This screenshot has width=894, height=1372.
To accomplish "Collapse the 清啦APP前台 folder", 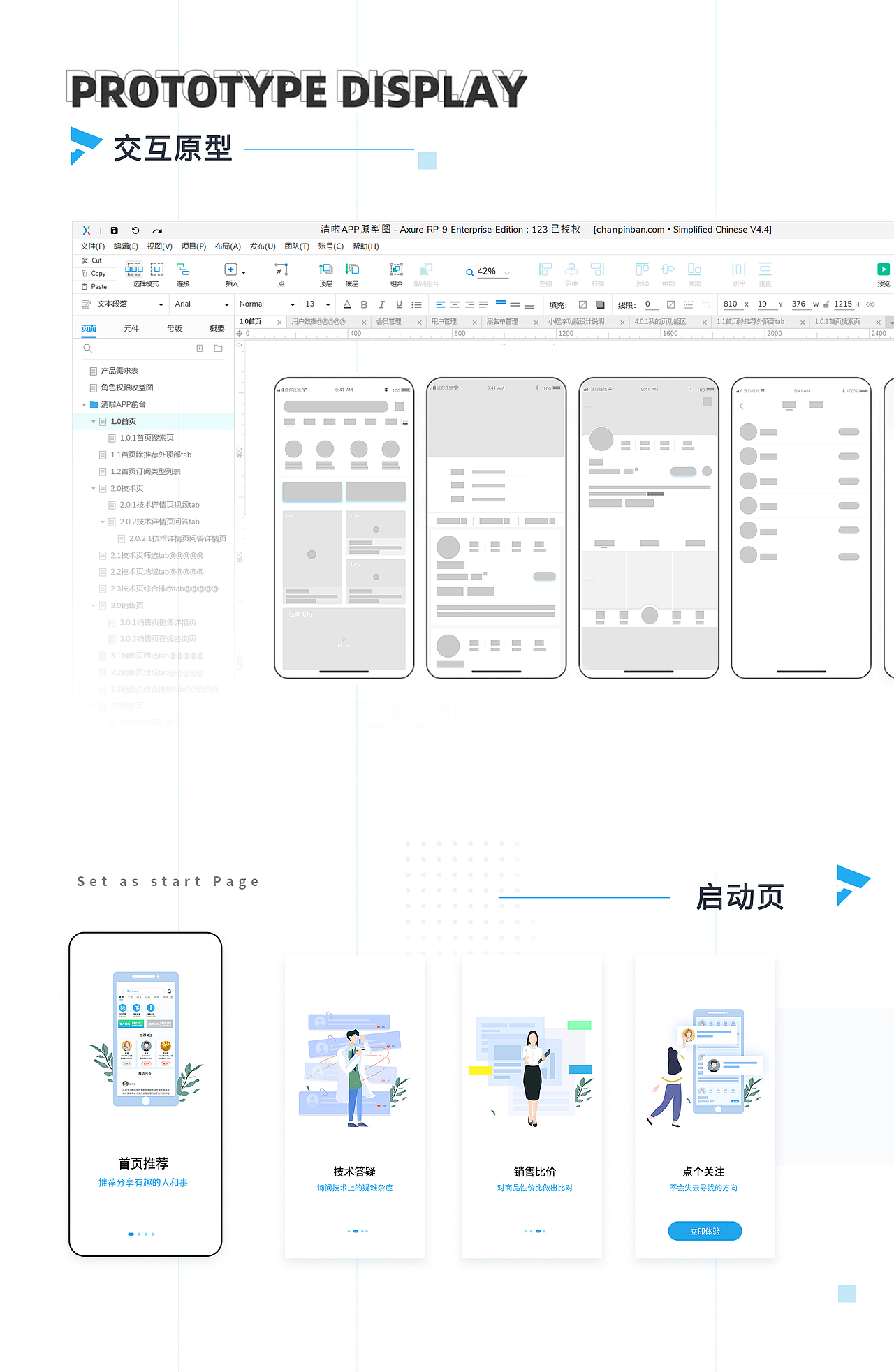I will [85, 405].
